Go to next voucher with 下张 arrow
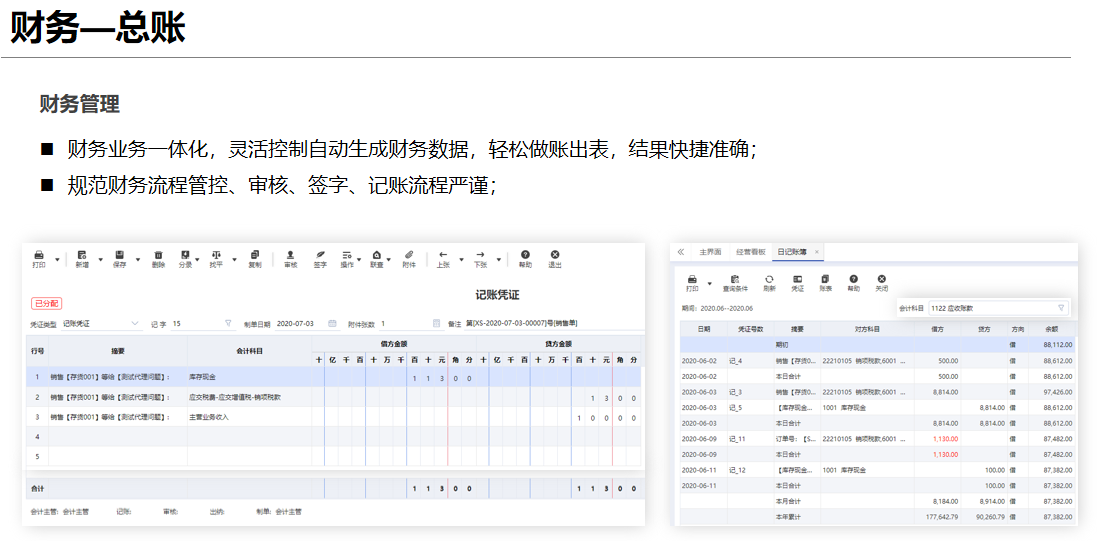This screenshot has width=1097, height=541. pyautogui.click(x=480, y=255)
